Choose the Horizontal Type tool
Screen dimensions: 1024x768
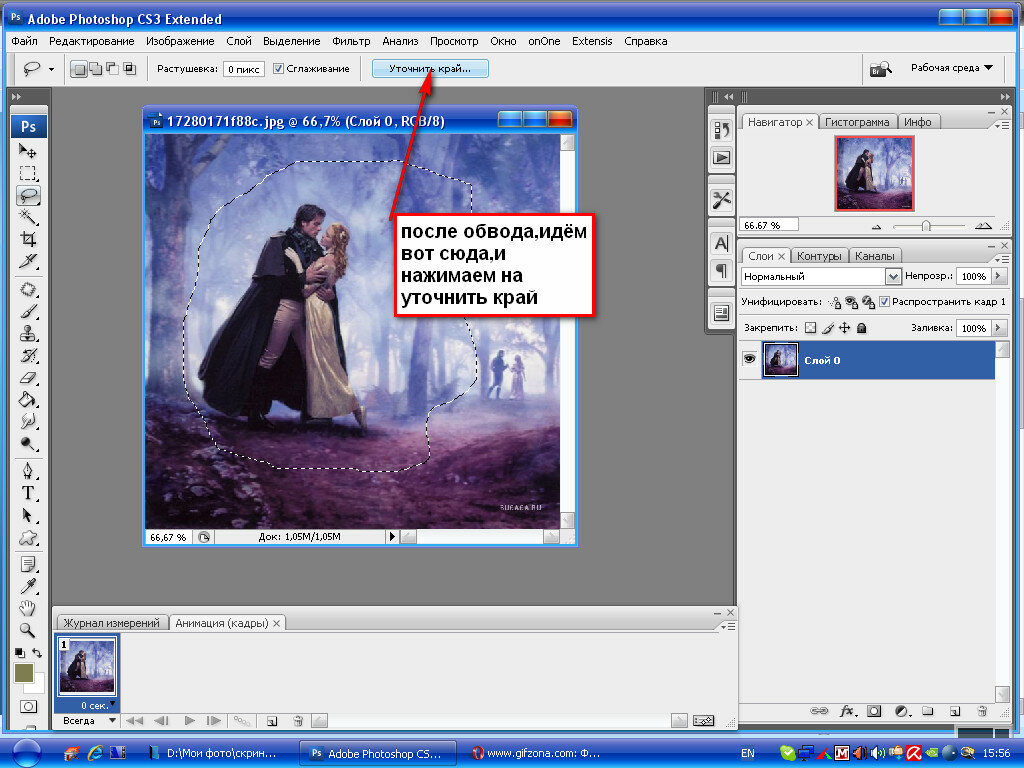point(29,493)
